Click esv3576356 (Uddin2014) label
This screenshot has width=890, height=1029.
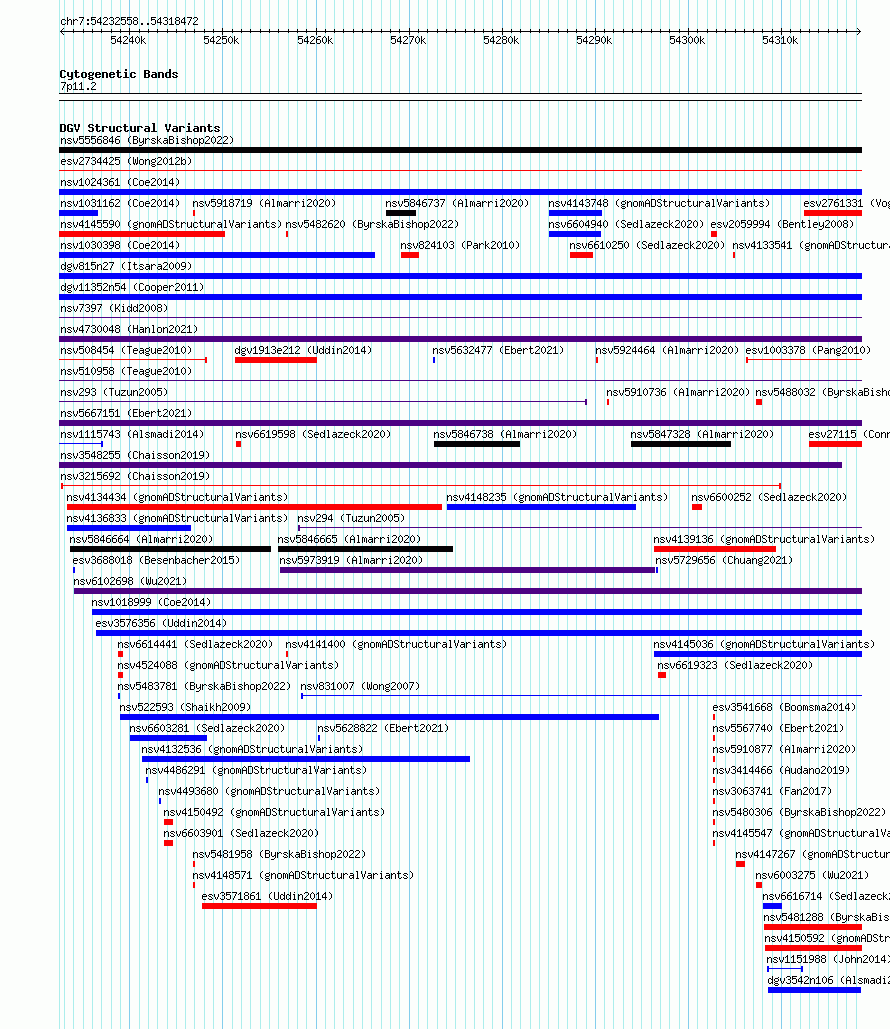pyautogui.click(x=161, y=623)
